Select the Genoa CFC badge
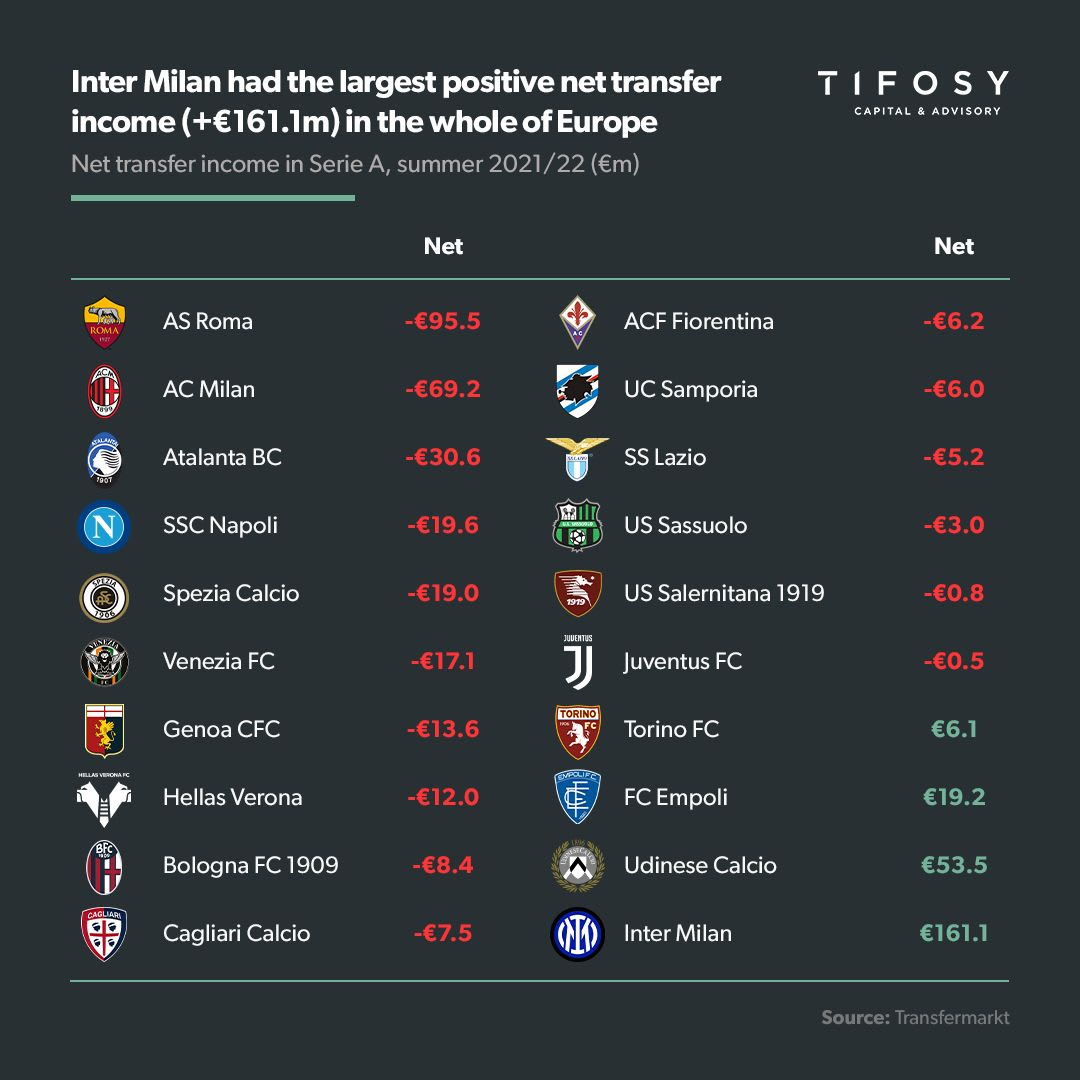This screenshot has width=1080, height=1080. tap(104, 730)
